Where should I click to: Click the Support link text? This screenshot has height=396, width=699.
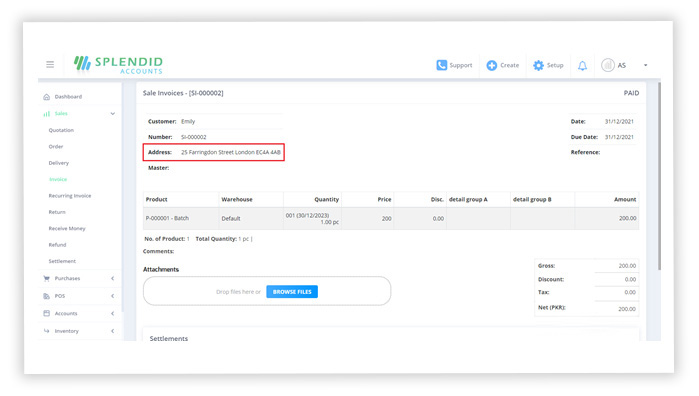(461, 65)
